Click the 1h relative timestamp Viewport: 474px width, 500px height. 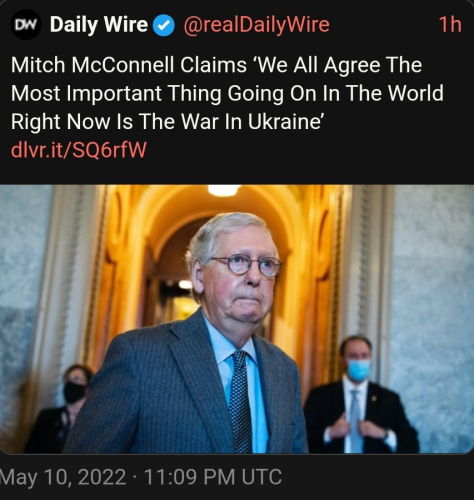pyautogui.click(x=450, y=25)
